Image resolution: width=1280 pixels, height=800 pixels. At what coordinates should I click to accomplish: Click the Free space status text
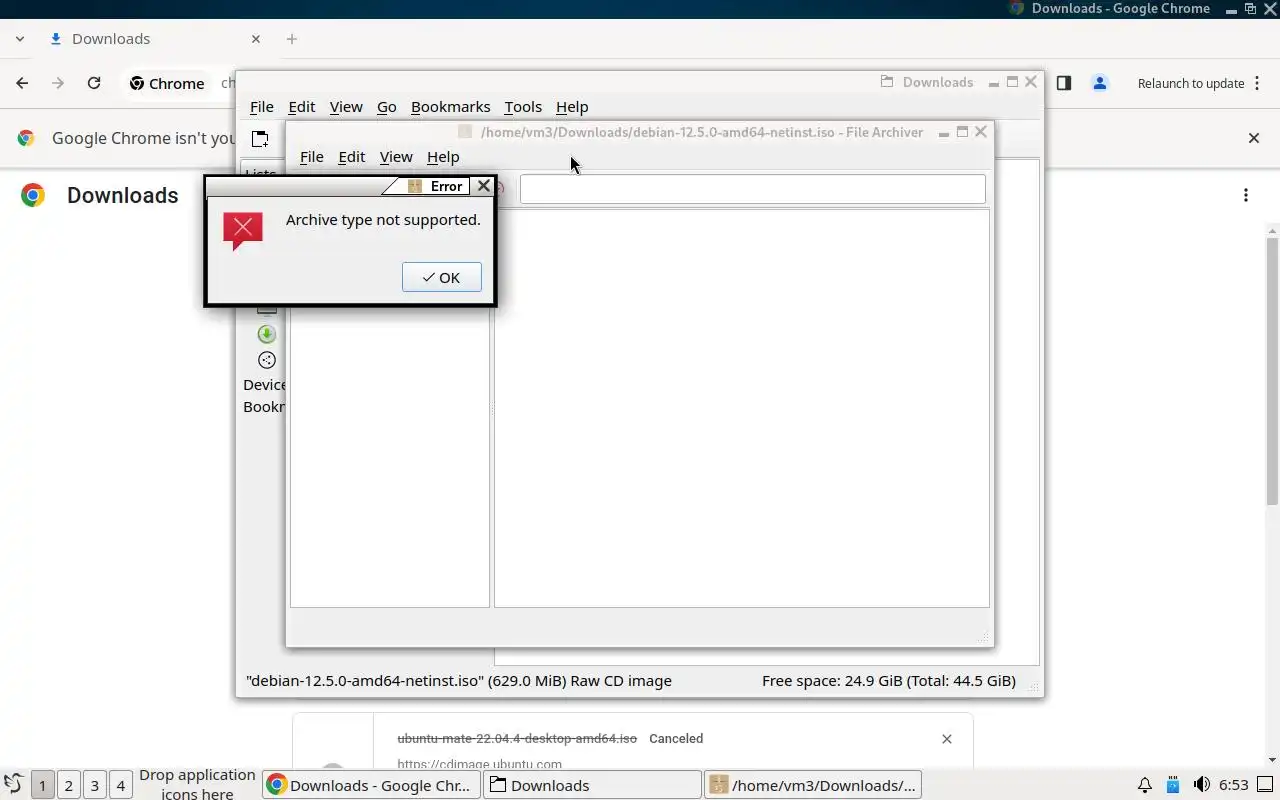889,681
